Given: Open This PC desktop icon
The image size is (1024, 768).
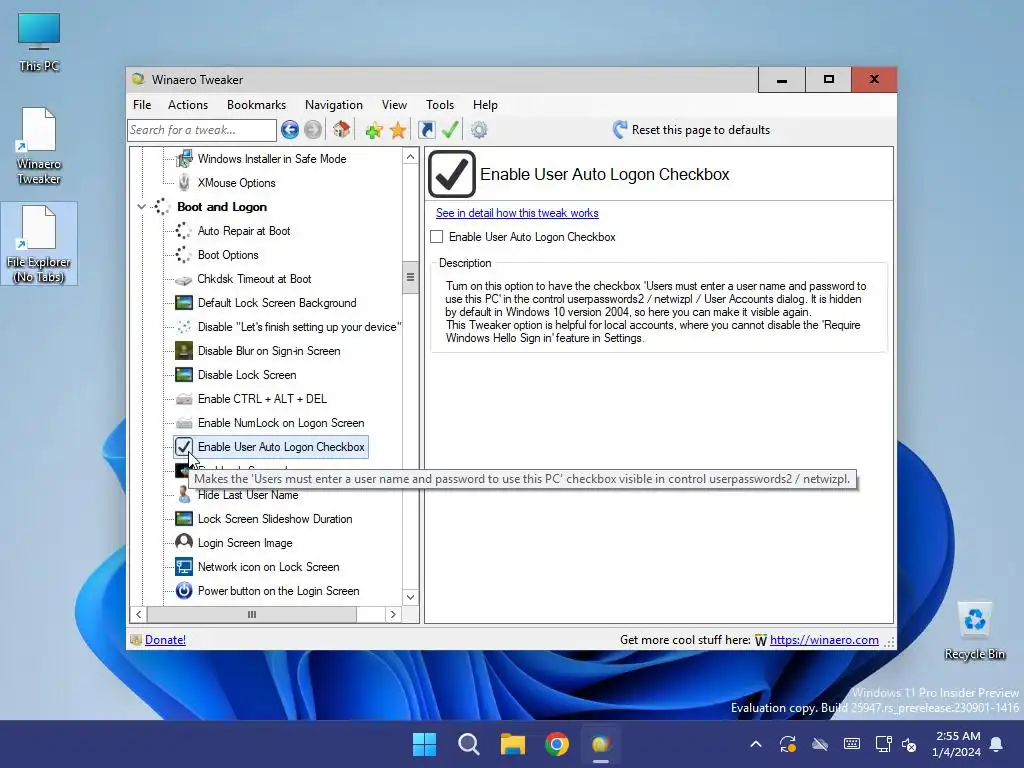Looking at the screenshot, I should [x=39, y=42].
